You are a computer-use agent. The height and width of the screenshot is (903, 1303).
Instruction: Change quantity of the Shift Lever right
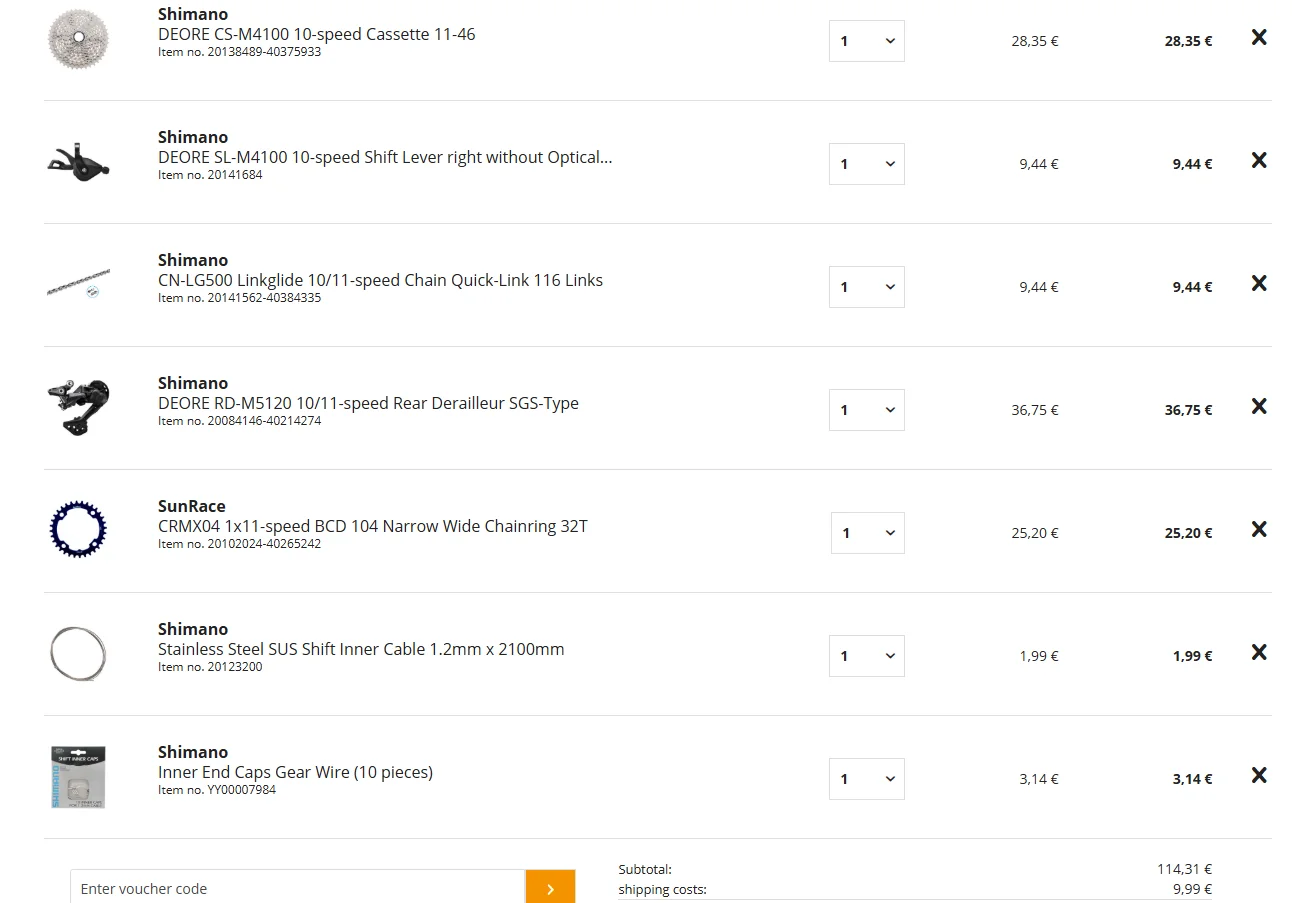(x=867, y=164)
